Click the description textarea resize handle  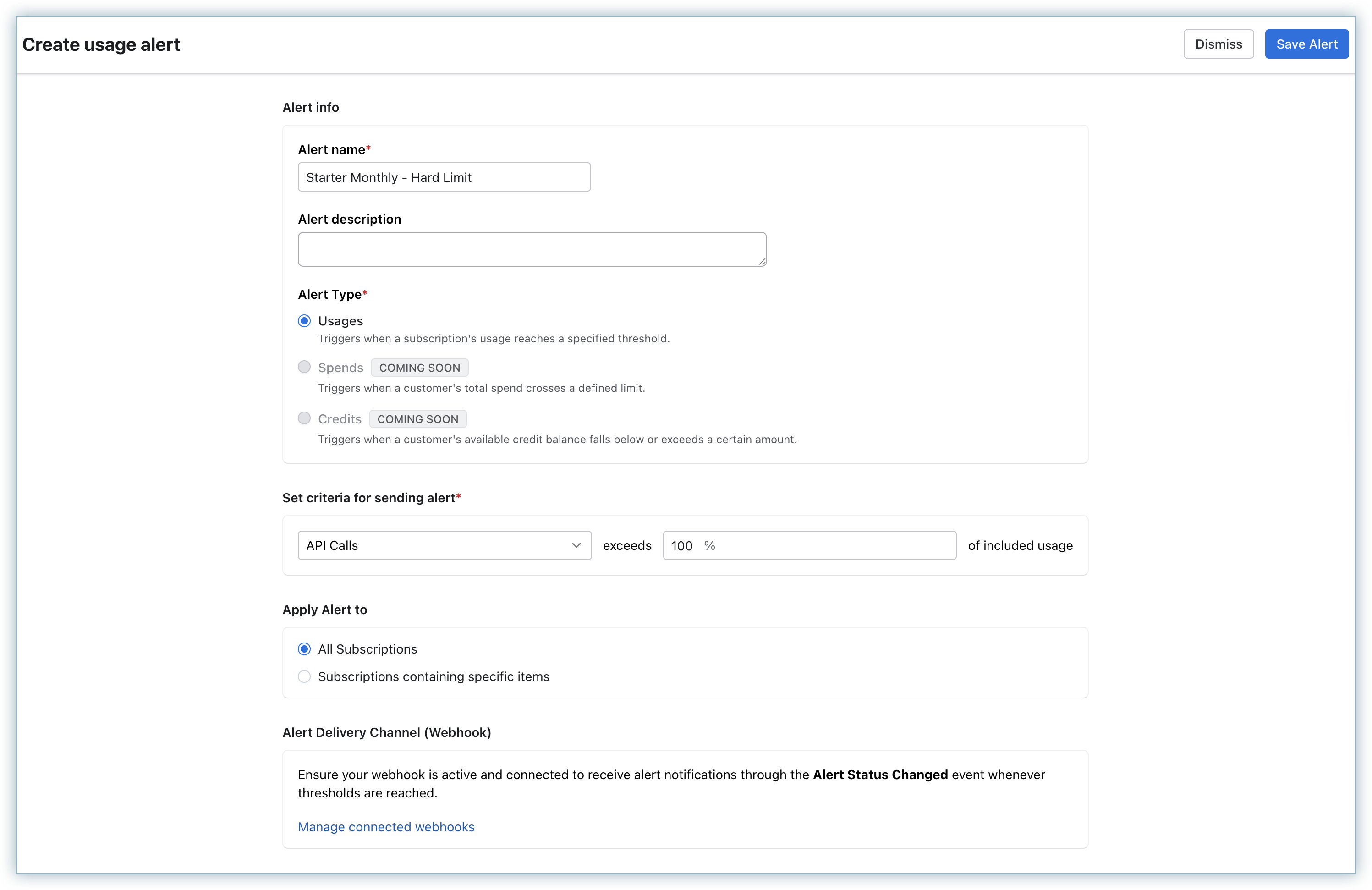(762, 262)
